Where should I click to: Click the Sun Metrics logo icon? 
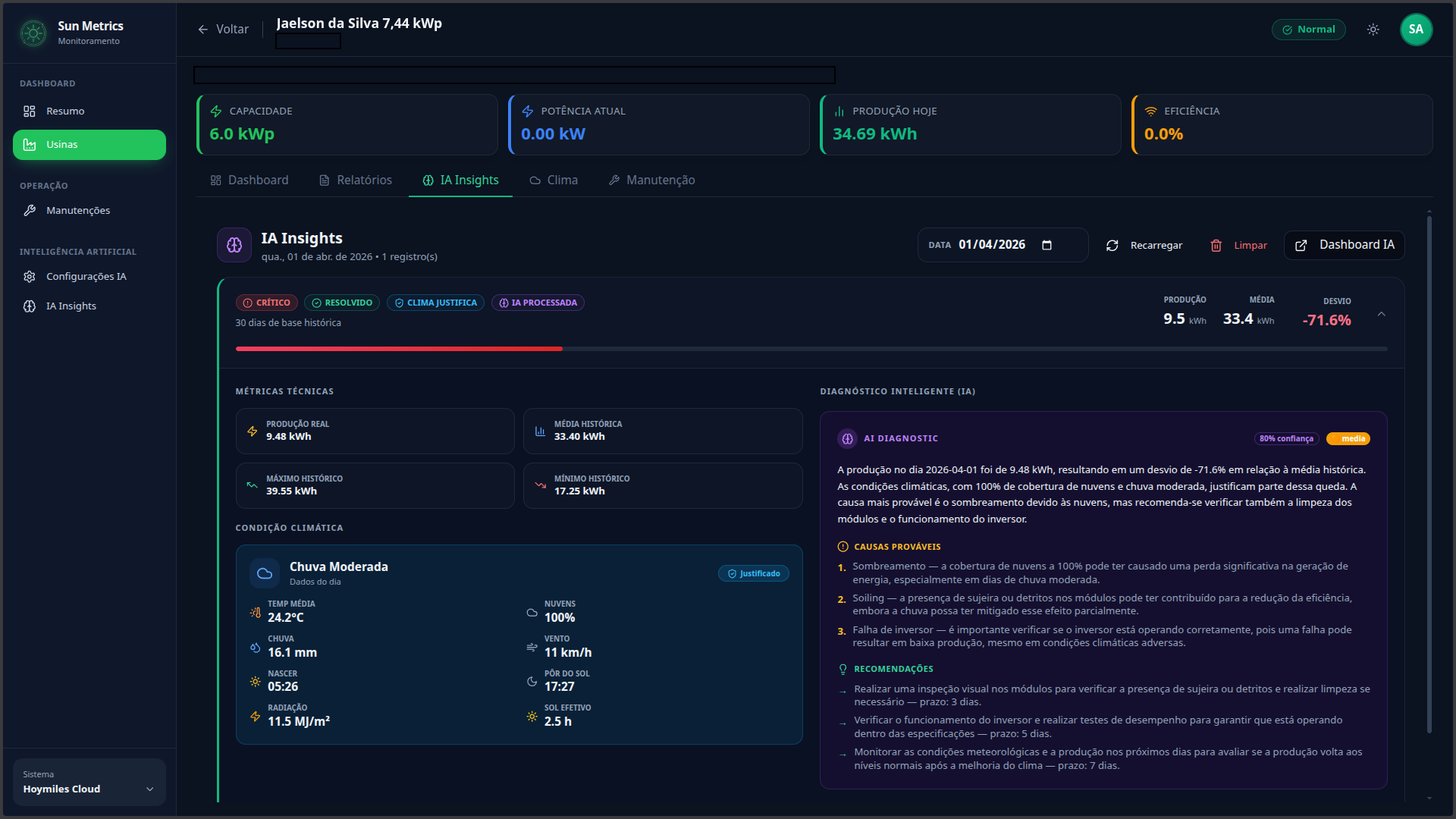tap(32, 32)
